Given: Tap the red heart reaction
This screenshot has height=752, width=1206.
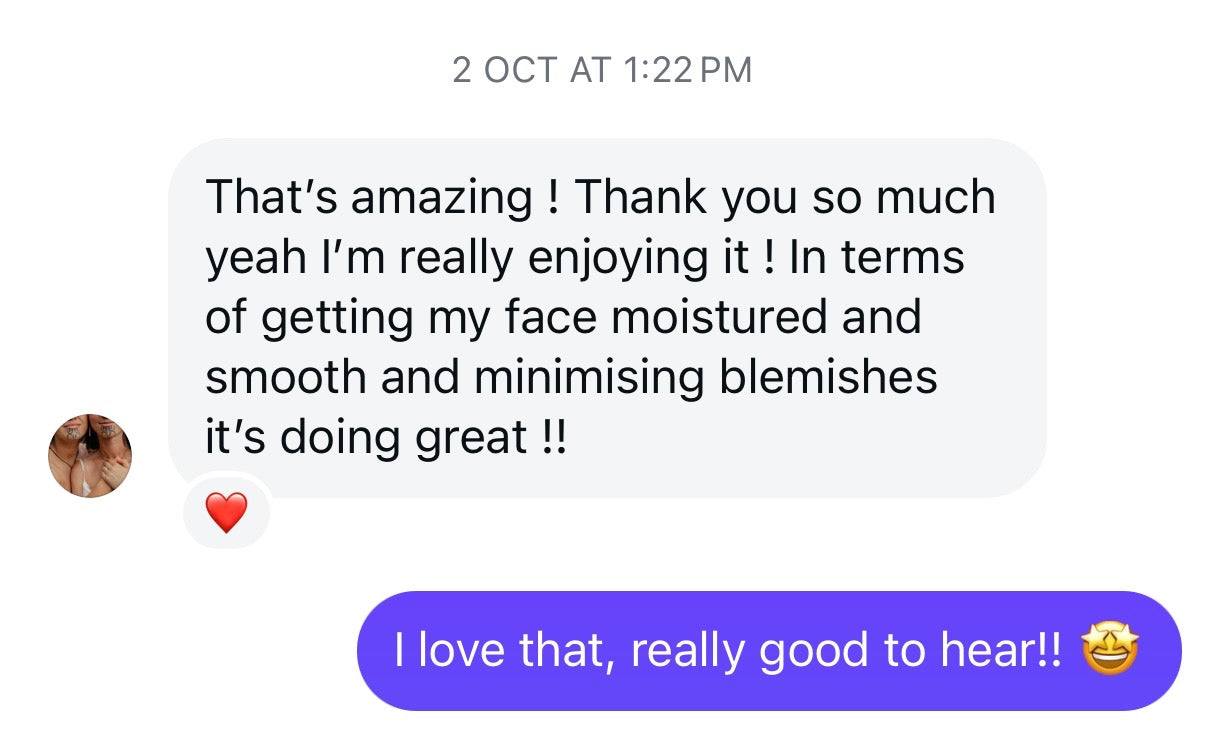Looking at the screenshot, I should click(x=226, y=513).
